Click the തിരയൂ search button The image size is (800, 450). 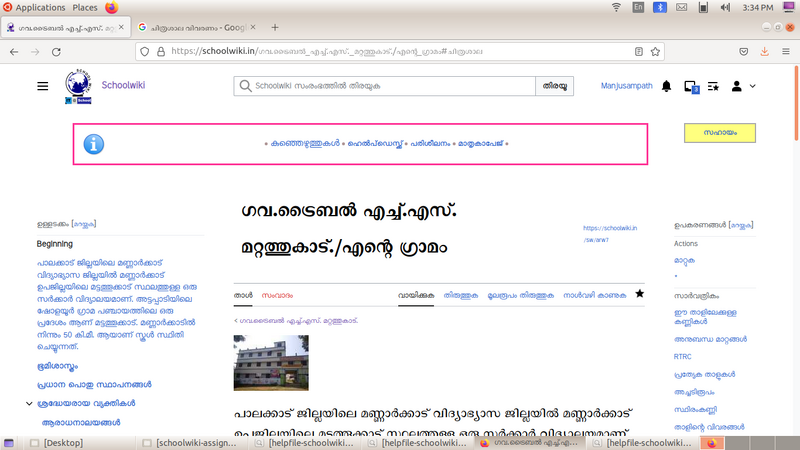pos(555,86)
